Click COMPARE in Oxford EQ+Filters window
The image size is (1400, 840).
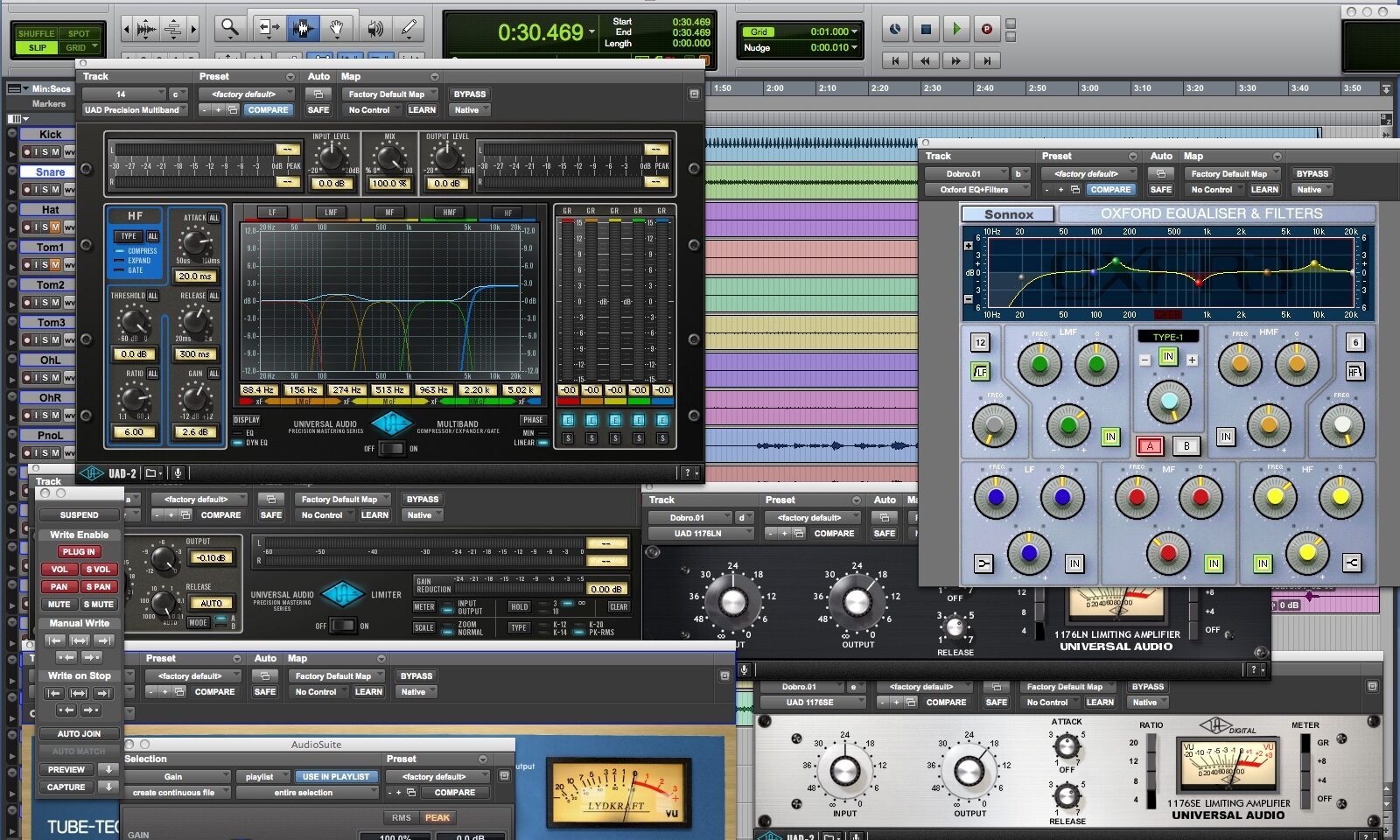1110,190
